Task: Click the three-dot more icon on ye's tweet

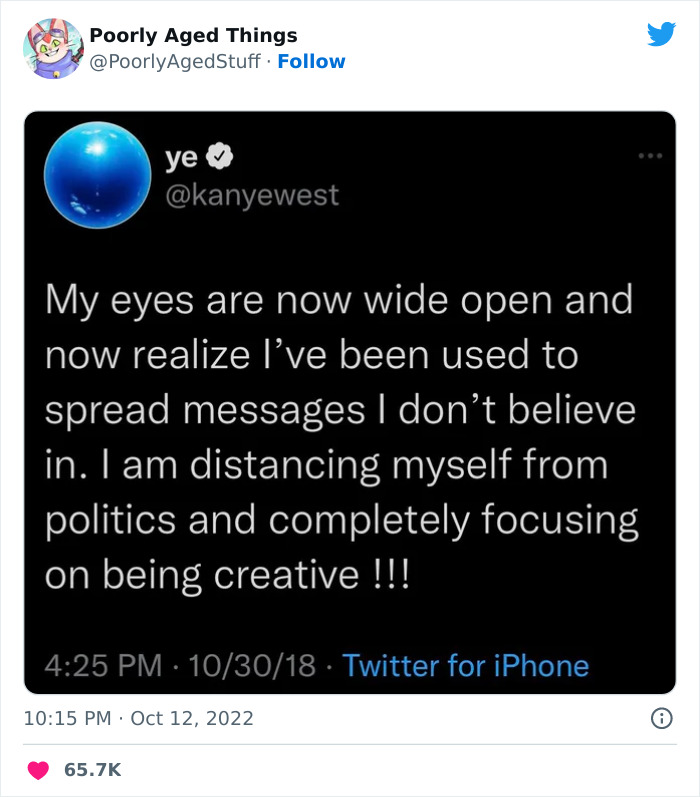Action: click(x=649, y=156)
